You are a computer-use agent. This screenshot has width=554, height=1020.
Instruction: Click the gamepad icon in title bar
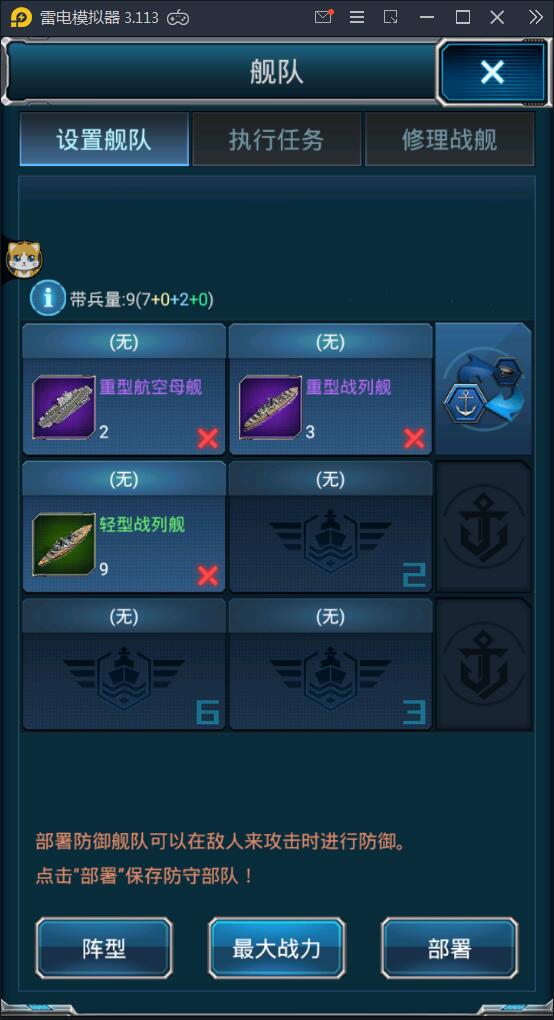[x=178, y=18]
